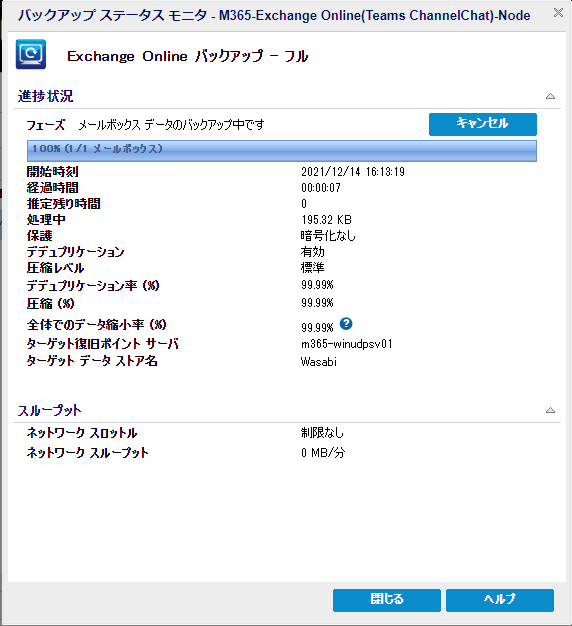The height and width of the screenshot is (626, 572).
Task: Click the 0 MB/分 network throughput value
Action: pos(323,453)
